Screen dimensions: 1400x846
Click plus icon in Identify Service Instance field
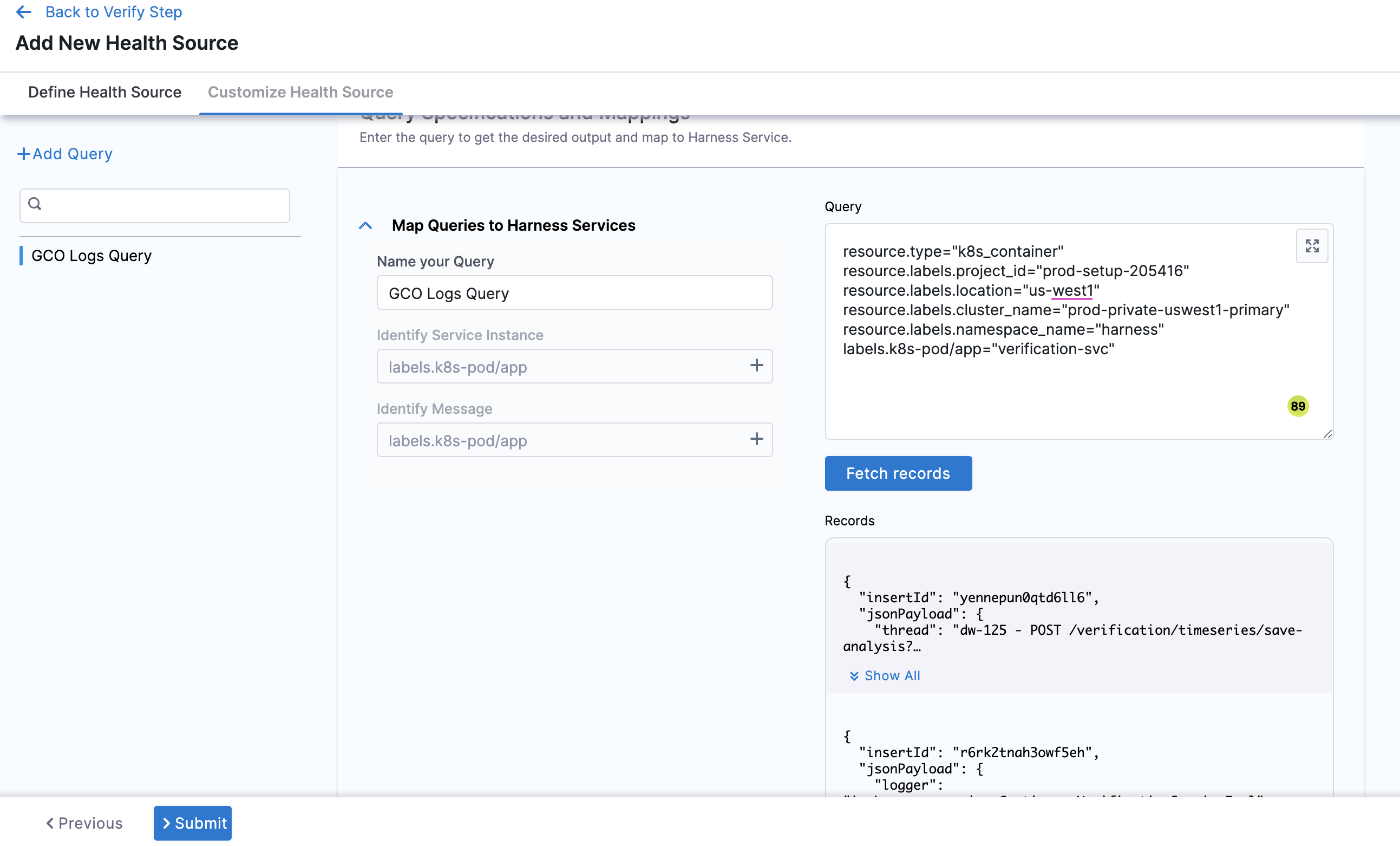click(756, 366)
